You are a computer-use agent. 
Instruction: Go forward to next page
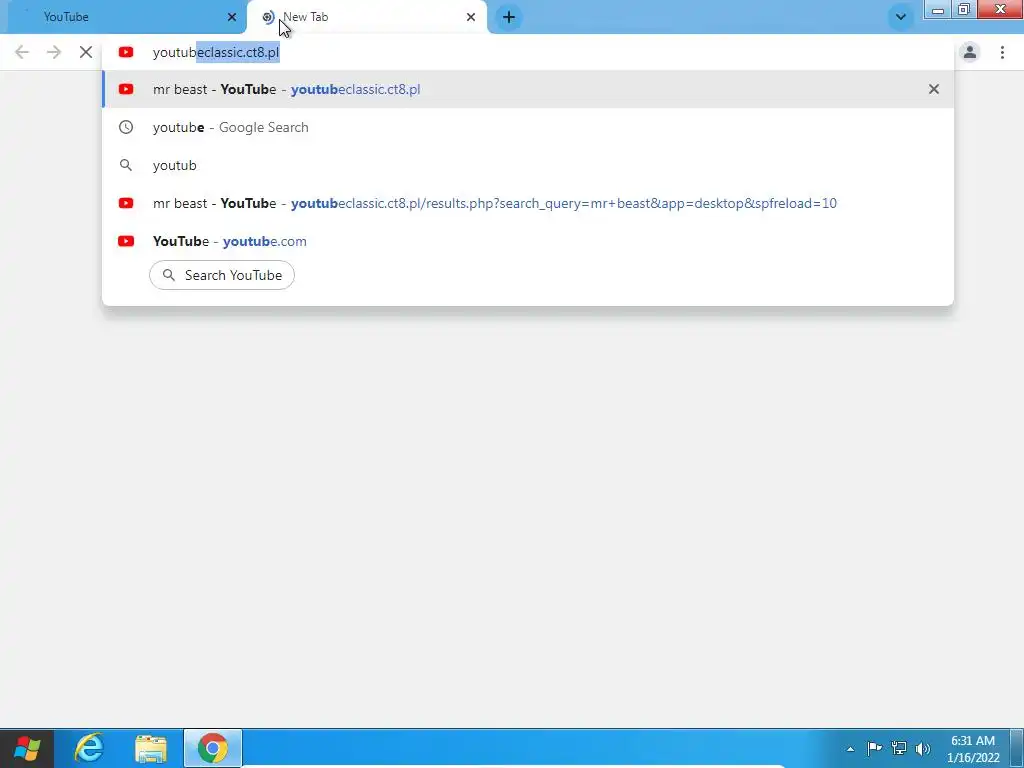54,52
